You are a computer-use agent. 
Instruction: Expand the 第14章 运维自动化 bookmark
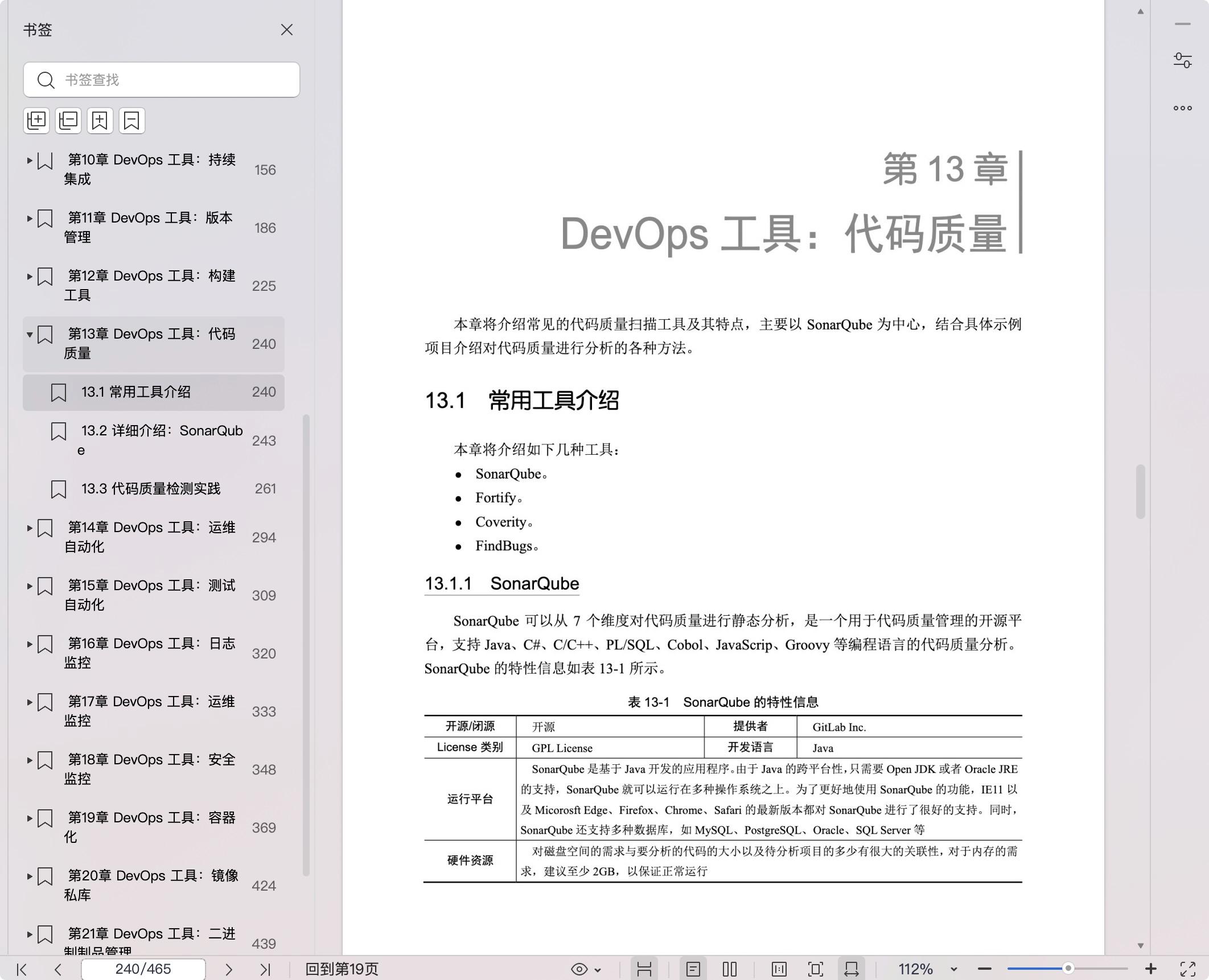click(x=30, y=528)
